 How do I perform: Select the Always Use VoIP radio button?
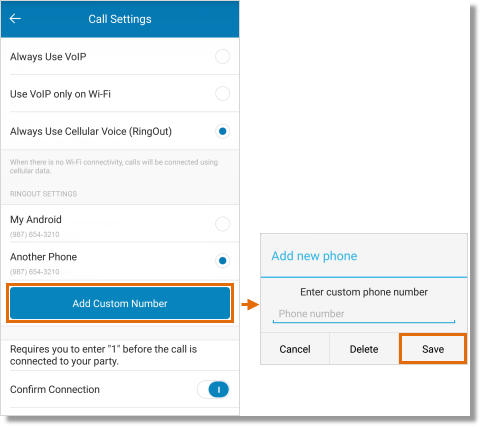[222, 56]
